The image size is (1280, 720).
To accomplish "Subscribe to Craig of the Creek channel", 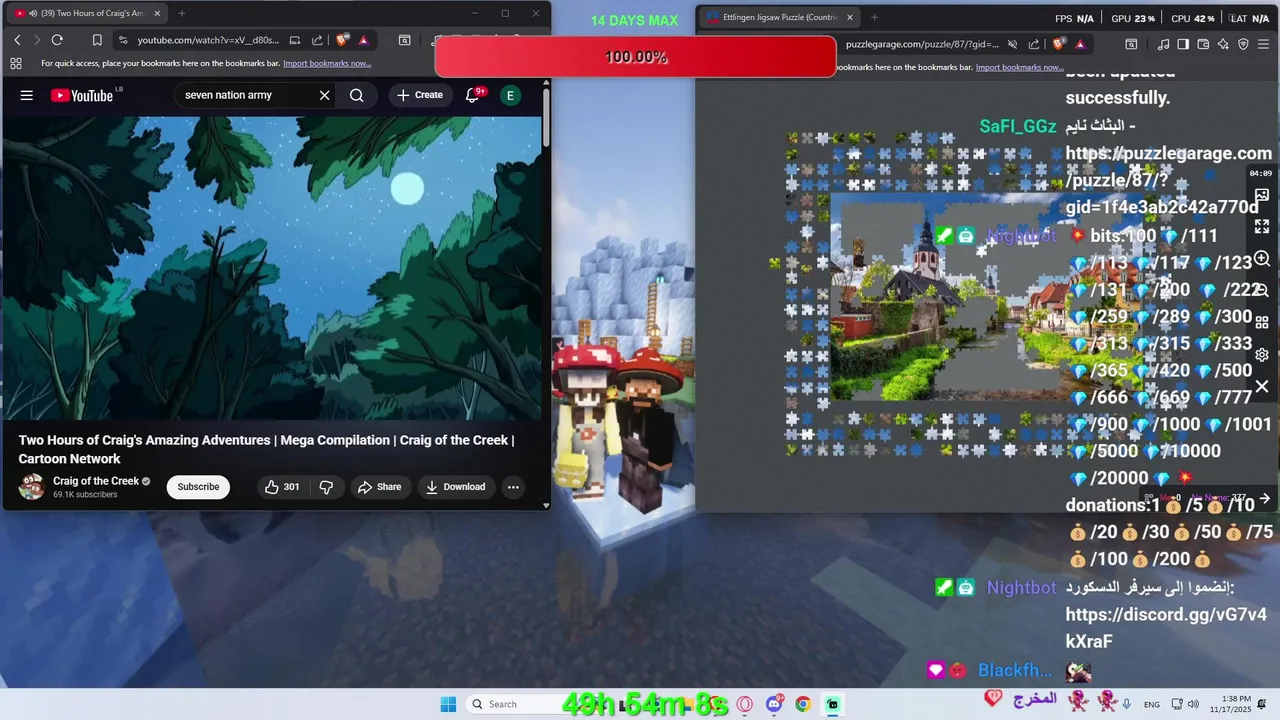I will 198,487.
